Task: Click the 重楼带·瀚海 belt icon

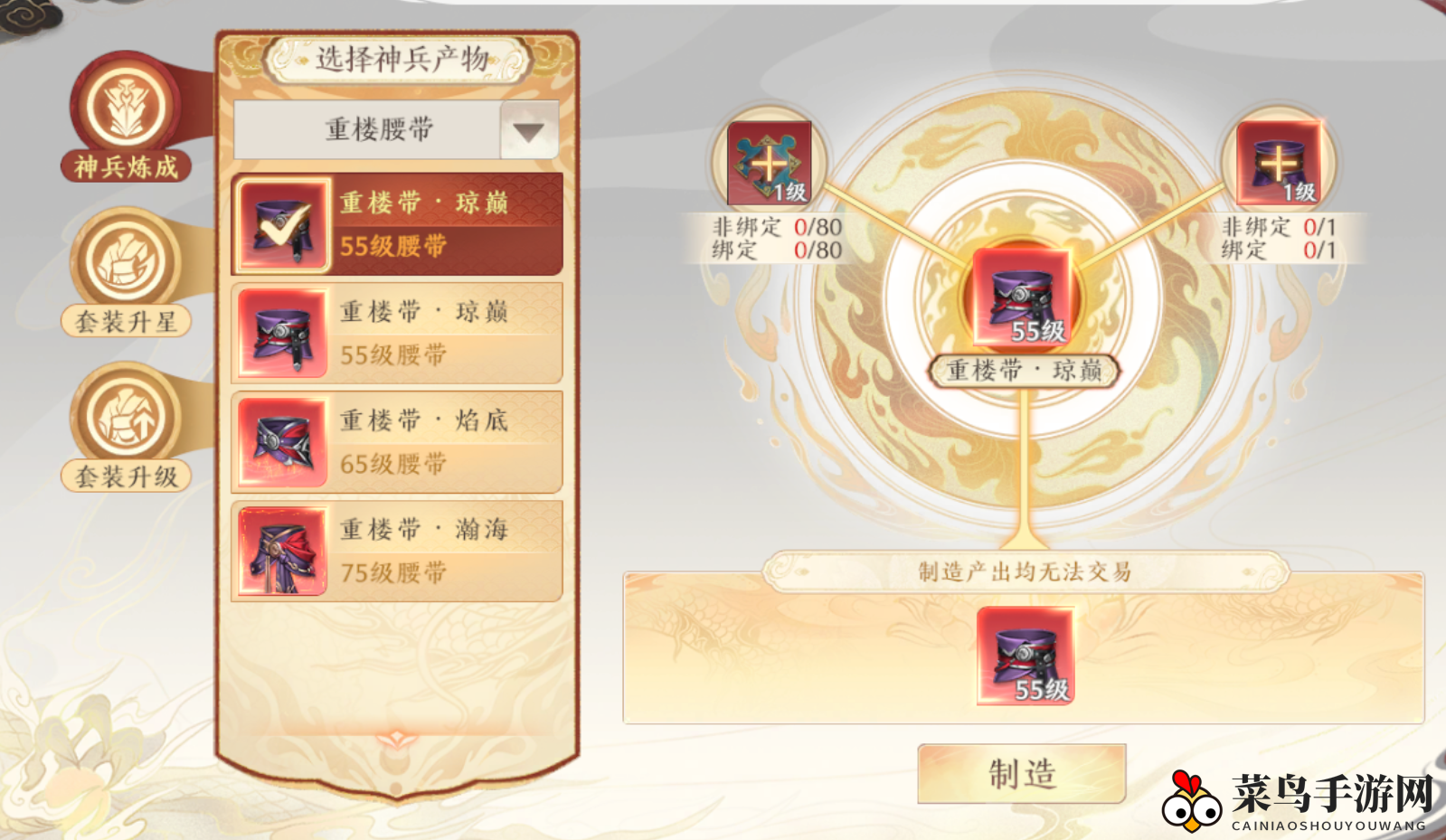Action: pyautogui.click(x=282, y=551)
